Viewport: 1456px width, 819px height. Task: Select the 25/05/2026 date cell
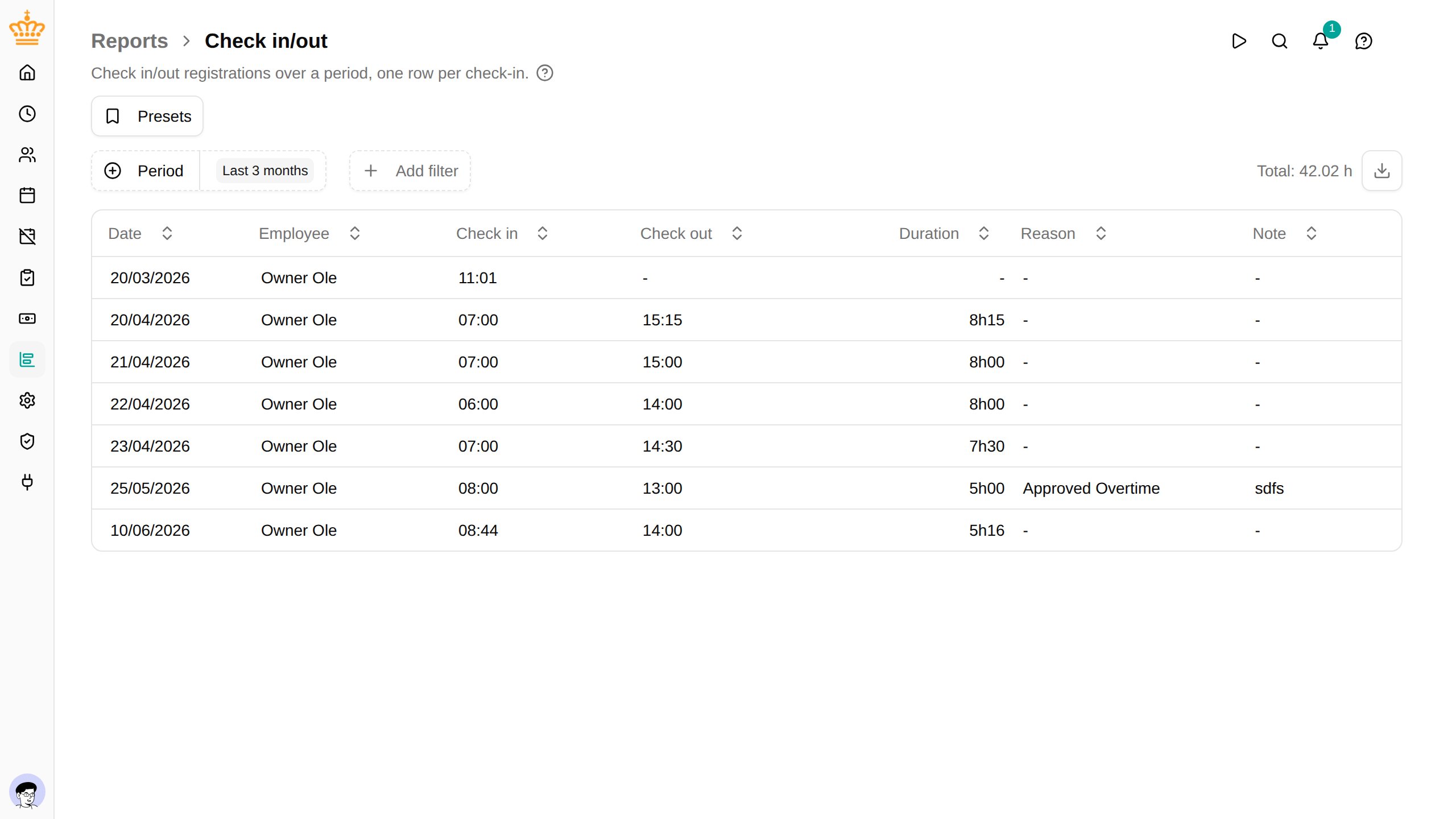point(150,488)
